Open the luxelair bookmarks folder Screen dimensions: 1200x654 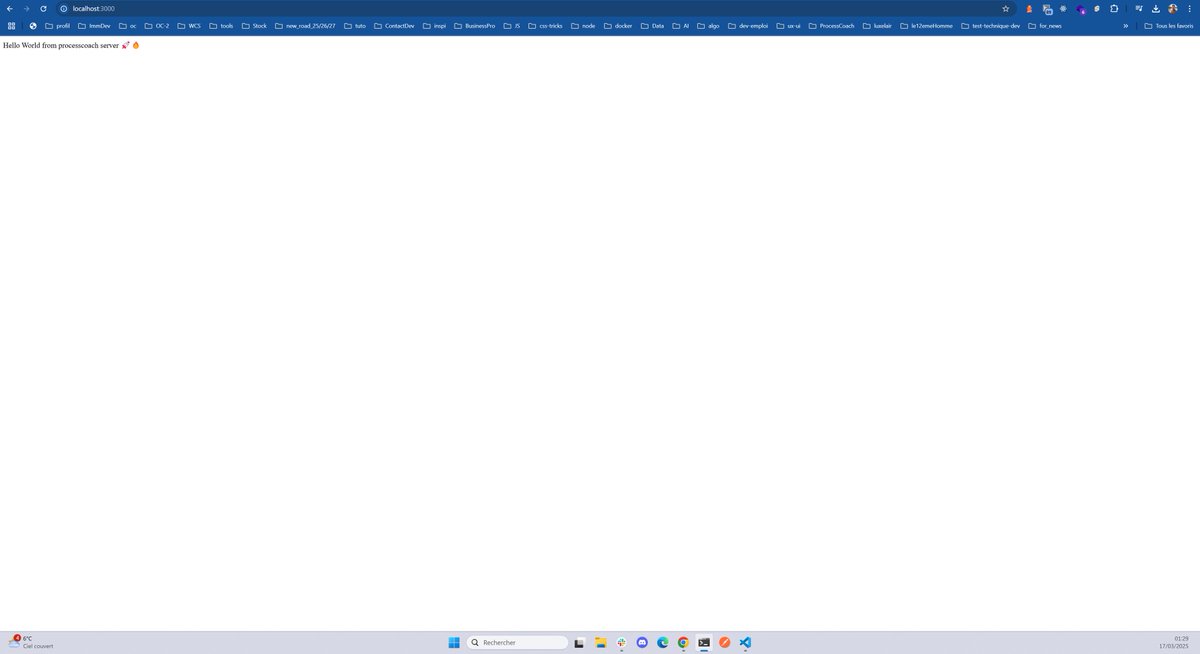click(877, 25)
